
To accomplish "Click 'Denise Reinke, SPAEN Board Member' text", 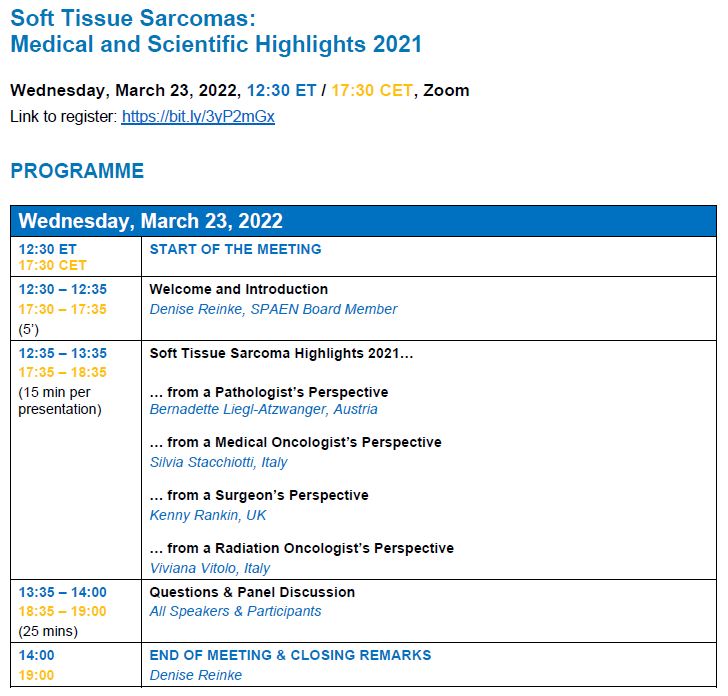I will (273, 309).
